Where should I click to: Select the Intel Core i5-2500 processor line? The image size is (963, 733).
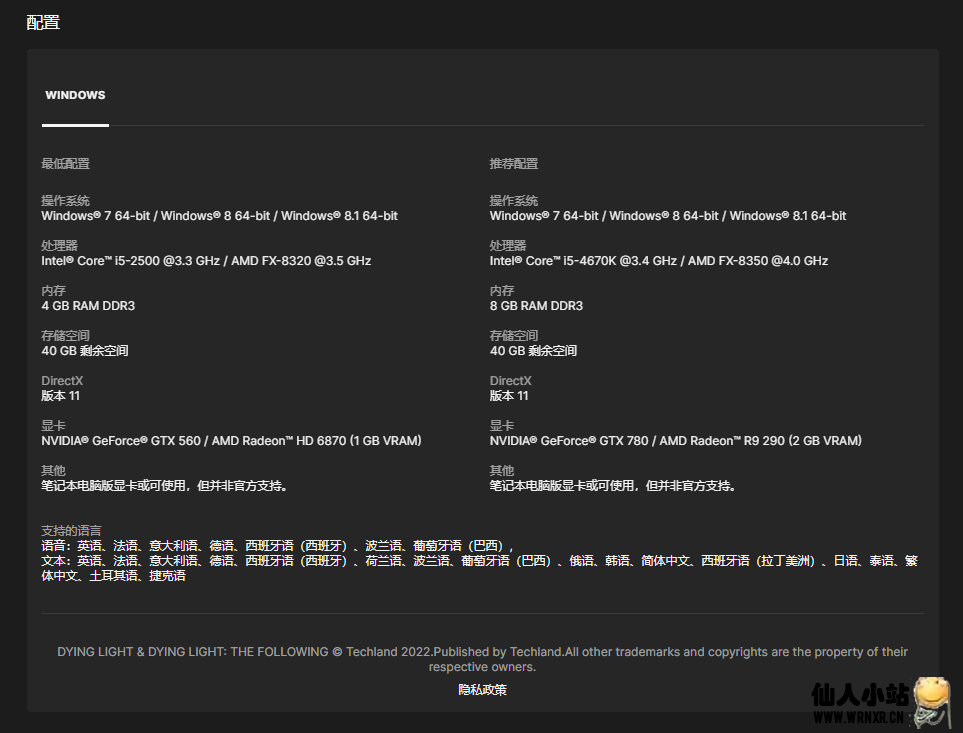pos(206,261)
